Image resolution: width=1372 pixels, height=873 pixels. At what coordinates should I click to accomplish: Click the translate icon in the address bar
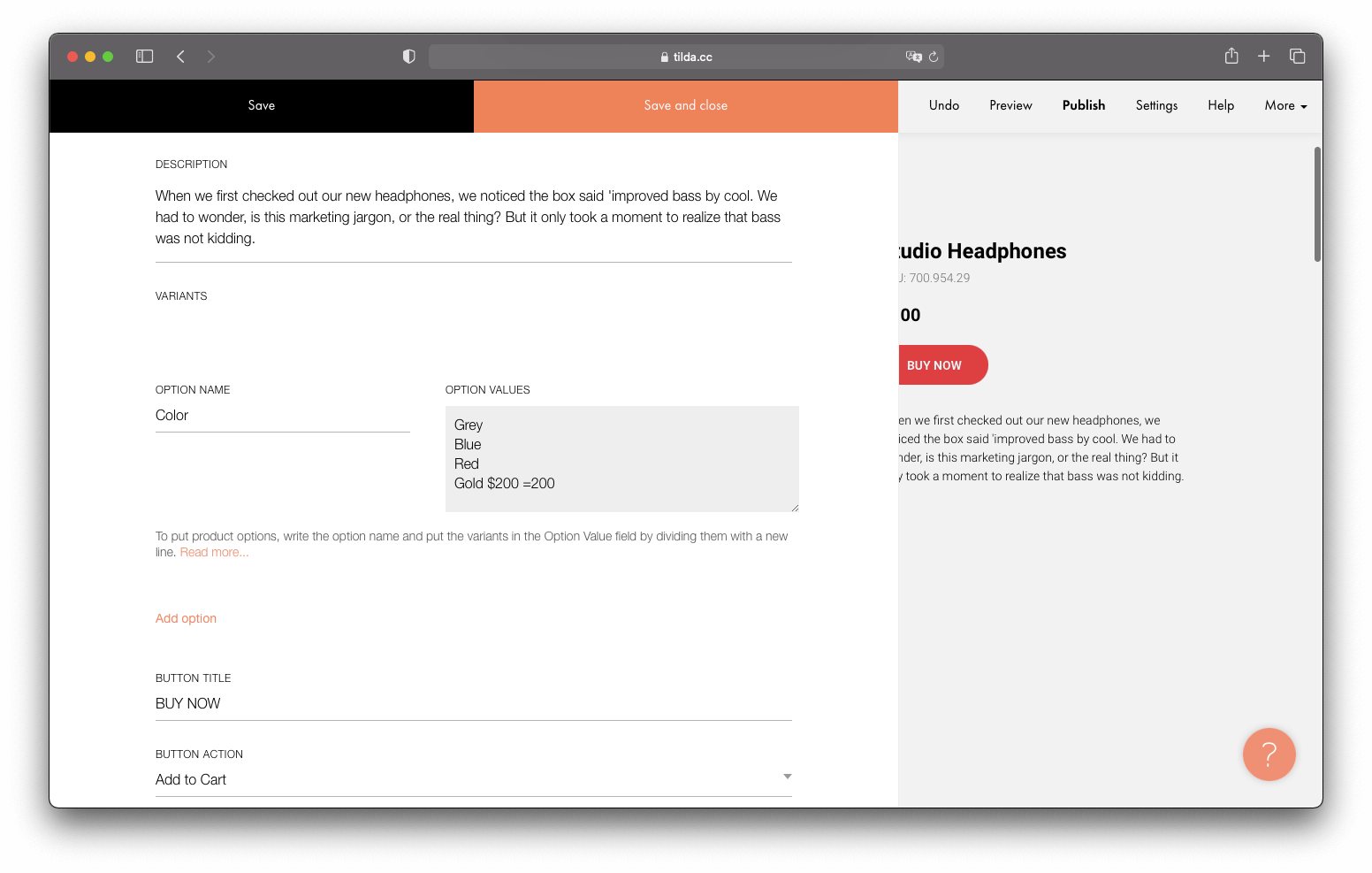(x=915, y=56)
